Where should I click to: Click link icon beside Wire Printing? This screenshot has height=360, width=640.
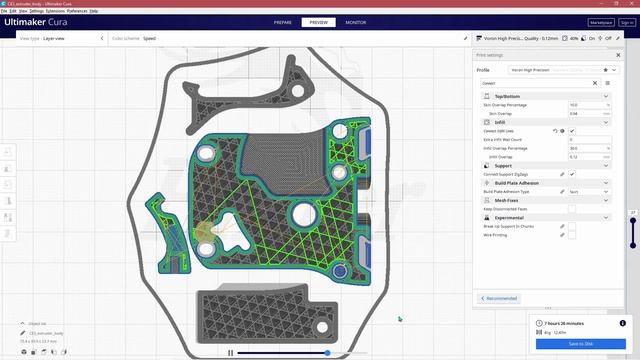pos(562,235)
